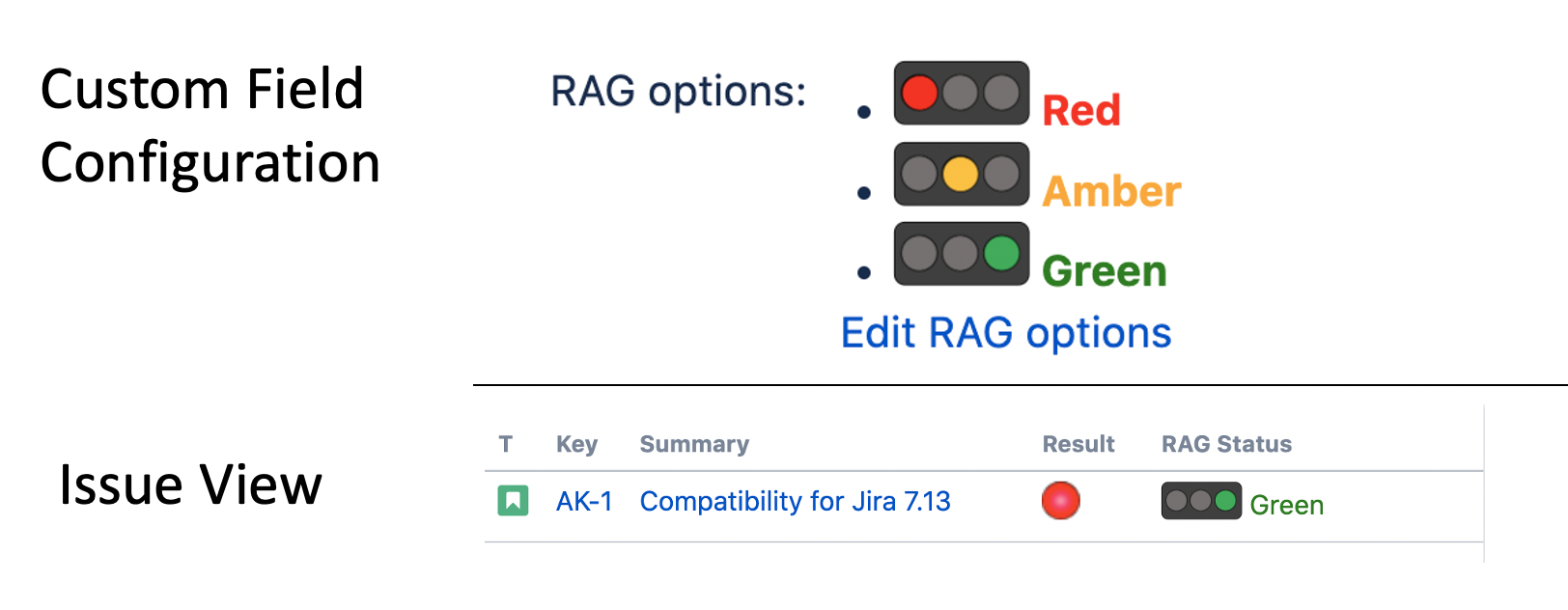1568x610 pixels.
Task: Open the Edit RAG options link
Action: (1005, 332)
